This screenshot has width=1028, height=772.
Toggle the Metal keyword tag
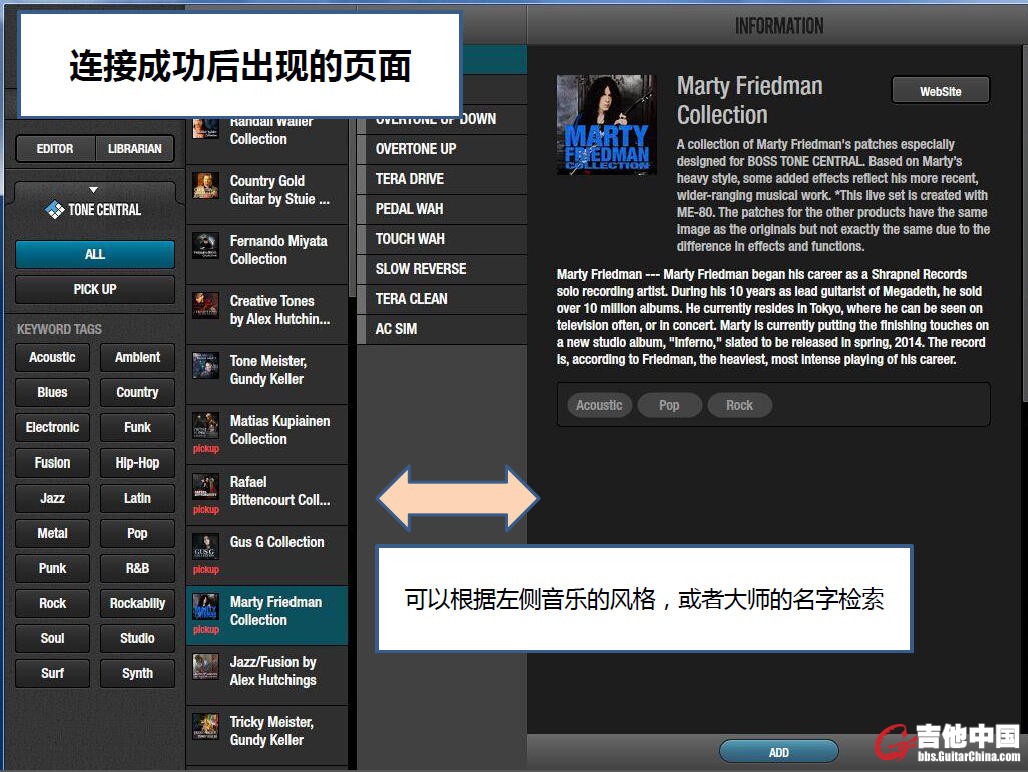(x=52, y=533)
